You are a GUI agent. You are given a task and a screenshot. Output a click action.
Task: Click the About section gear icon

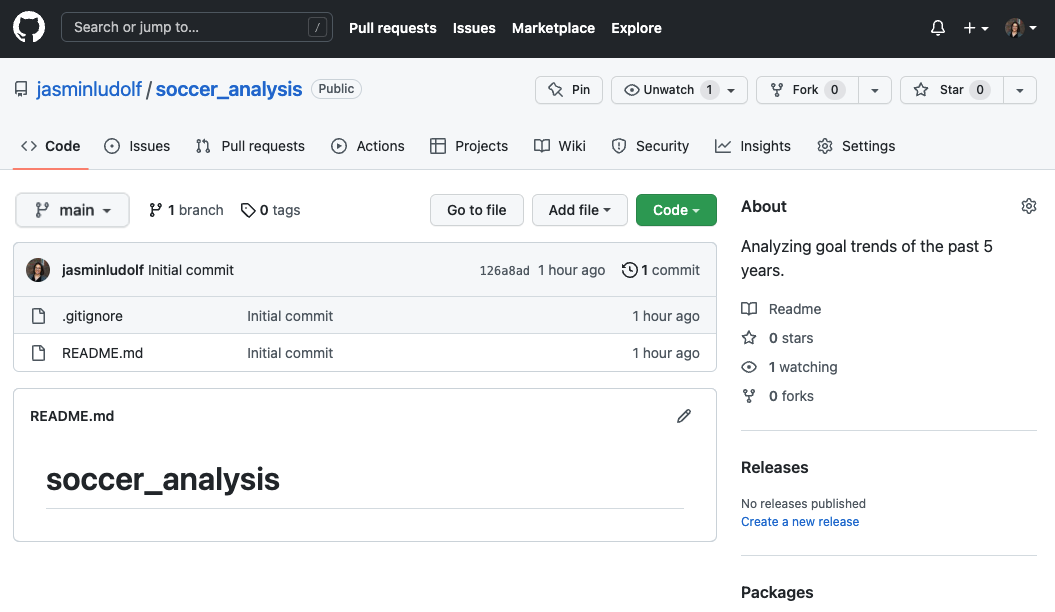point(1028,206)
